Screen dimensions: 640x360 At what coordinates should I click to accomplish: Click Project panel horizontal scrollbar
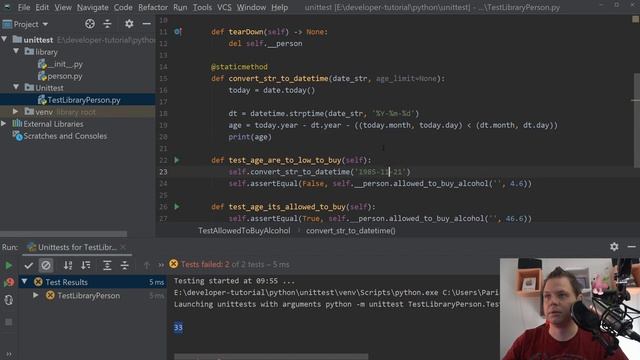click(63, 234)
